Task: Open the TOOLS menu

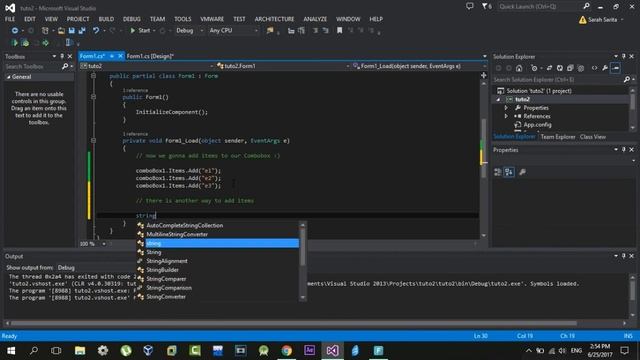Action: coord(182,19)
